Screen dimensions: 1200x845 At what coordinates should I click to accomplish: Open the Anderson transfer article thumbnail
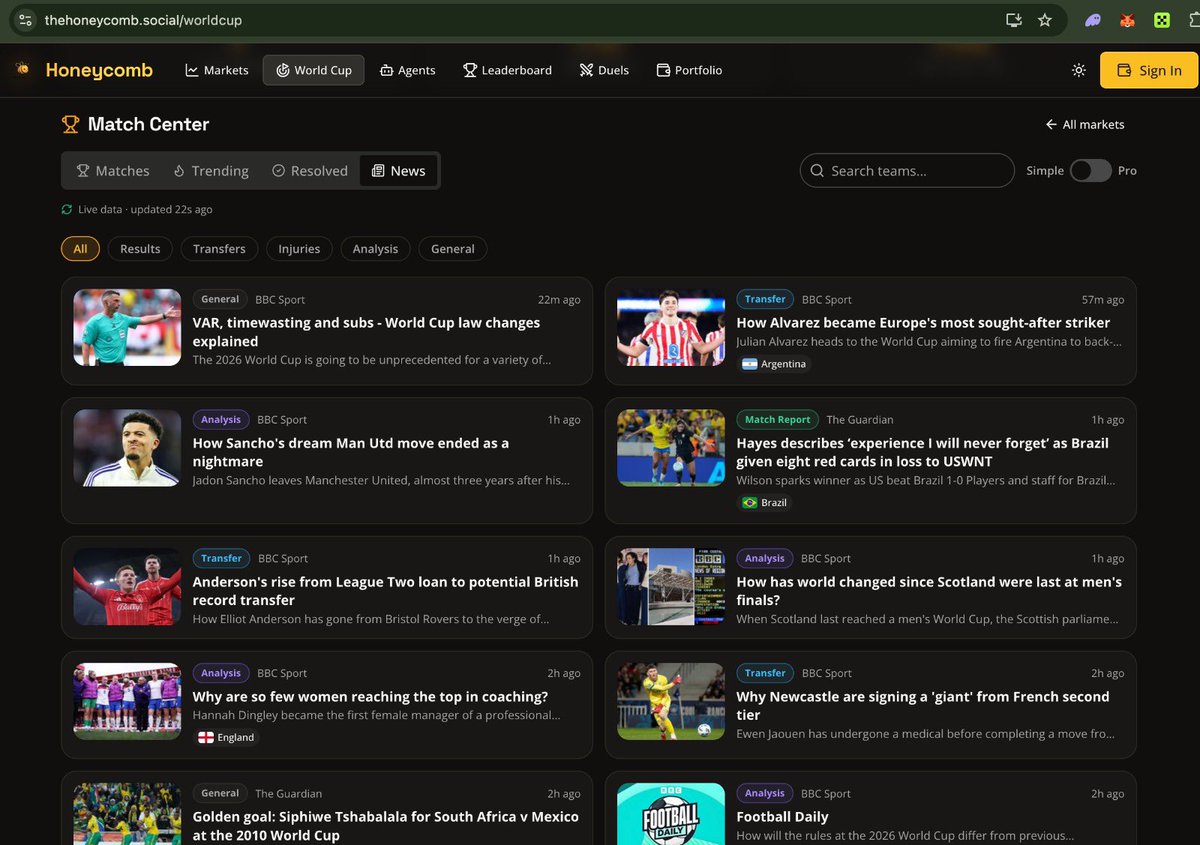(127, 586)
